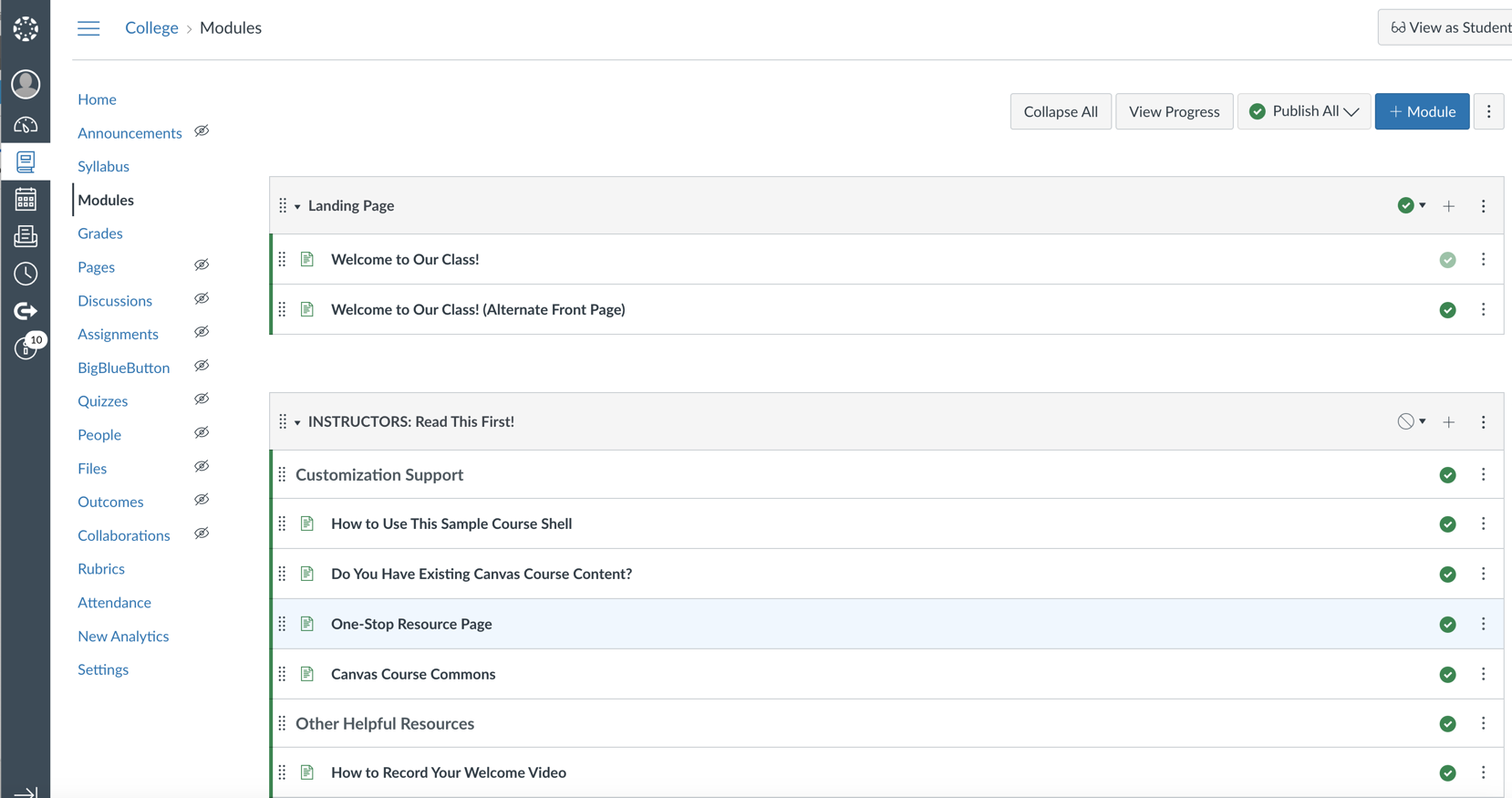The image size is (1512, 798).
Task: Click View as Student button
Action: click(1445, 27)
